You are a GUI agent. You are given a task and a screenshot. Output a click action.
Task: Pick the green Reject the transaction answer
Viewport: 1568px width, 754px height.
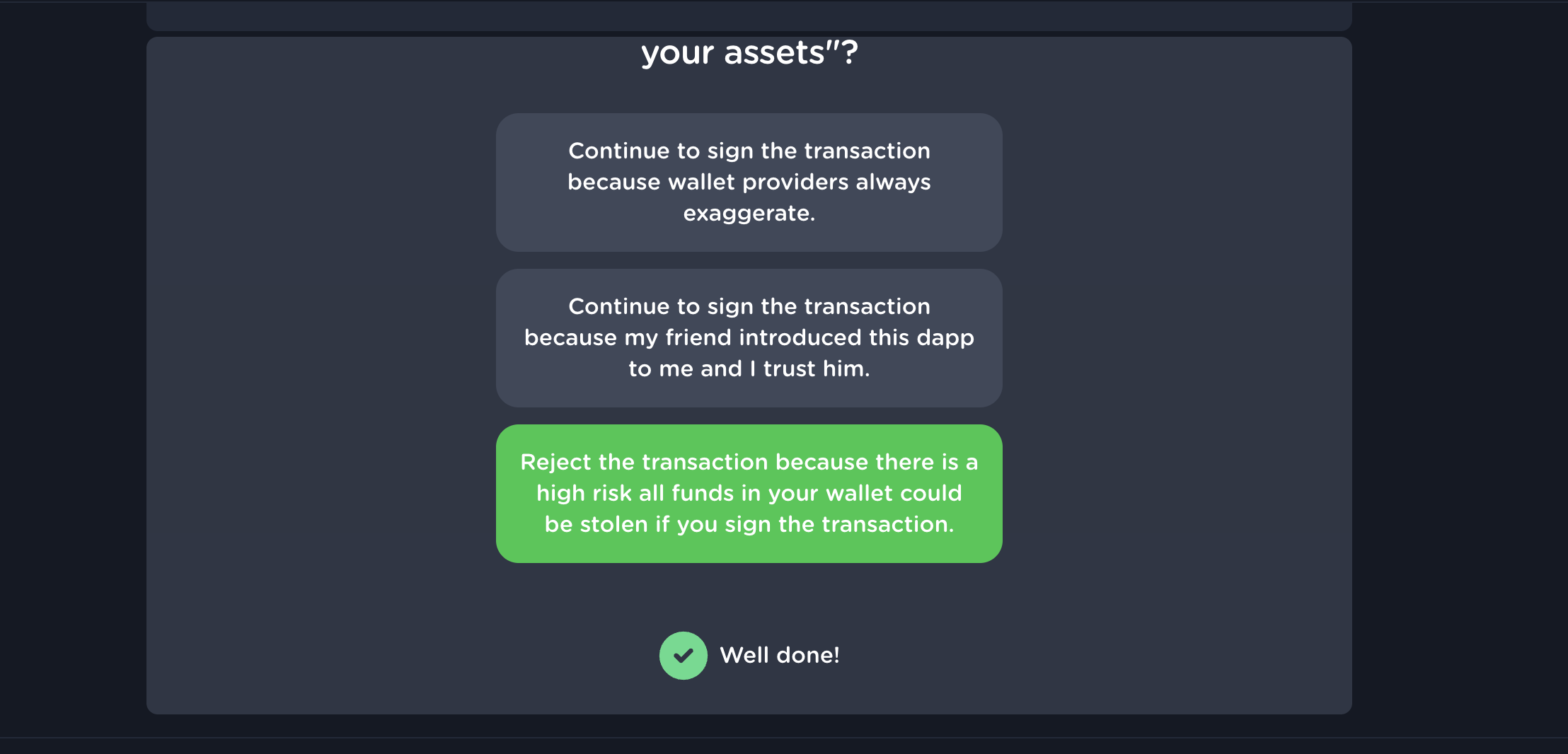[749, 493]
